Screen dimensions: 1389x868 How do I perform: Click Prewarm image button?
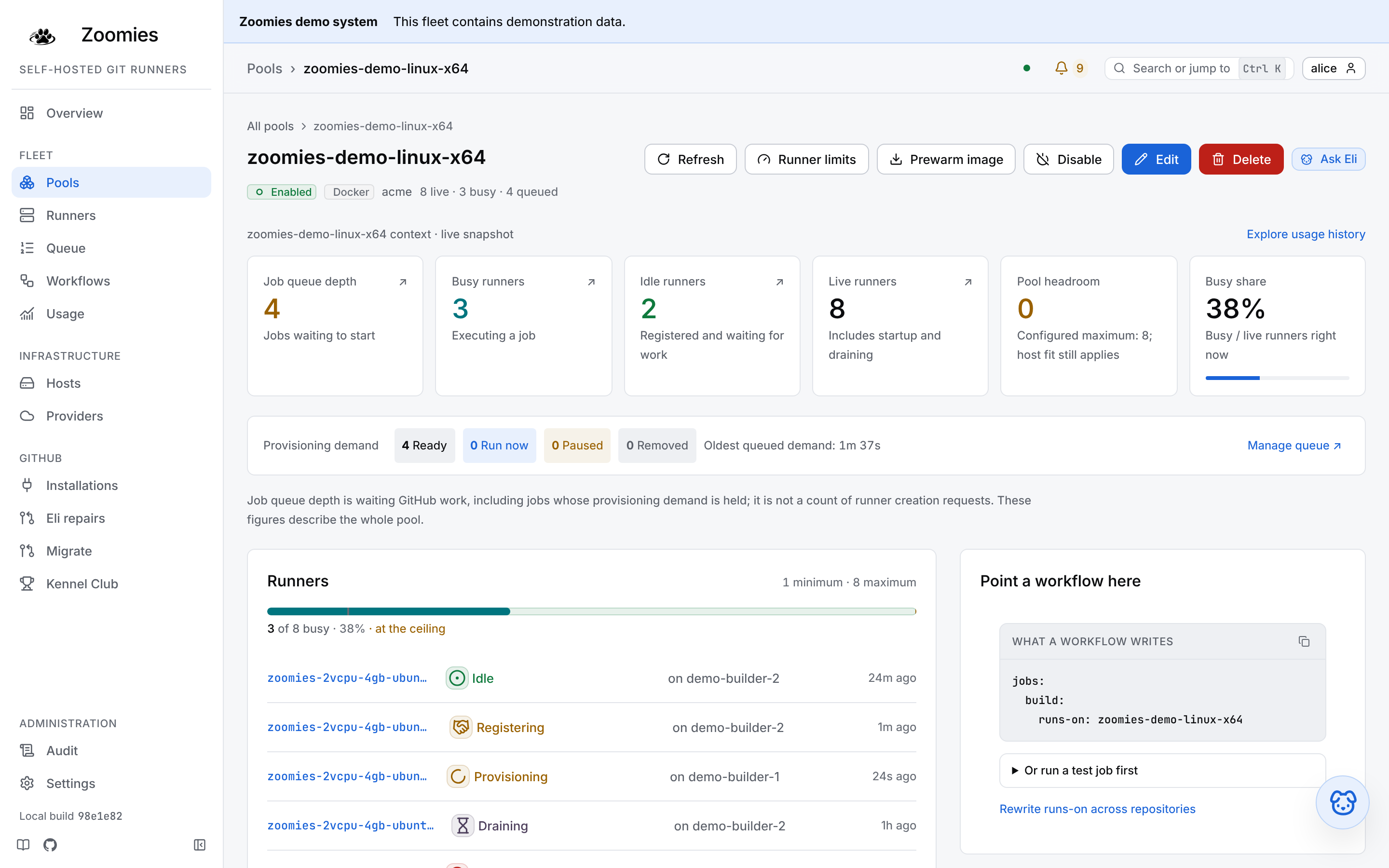[946, 159]
